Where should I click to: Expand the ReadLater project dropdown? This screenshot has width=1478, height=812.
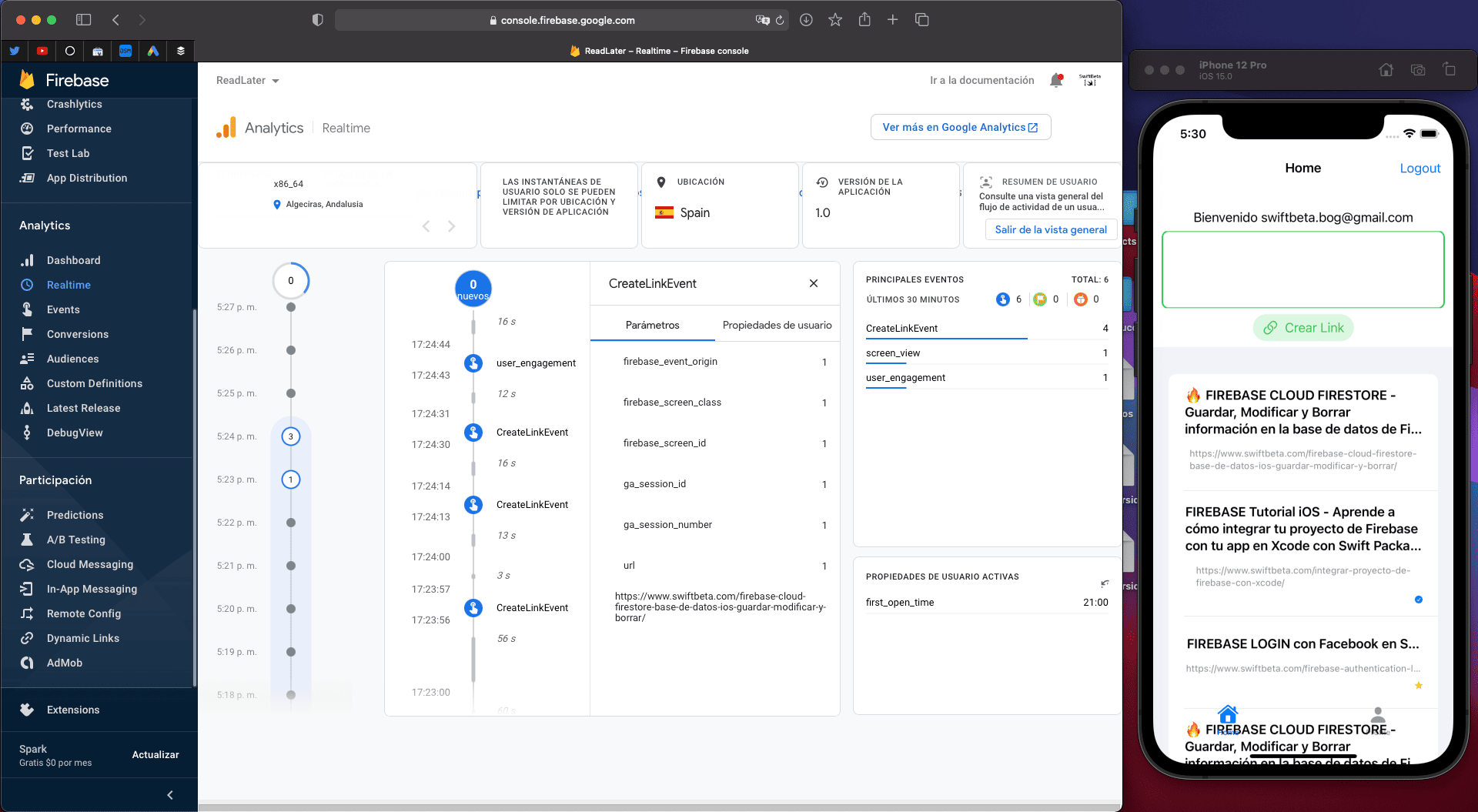247,80
